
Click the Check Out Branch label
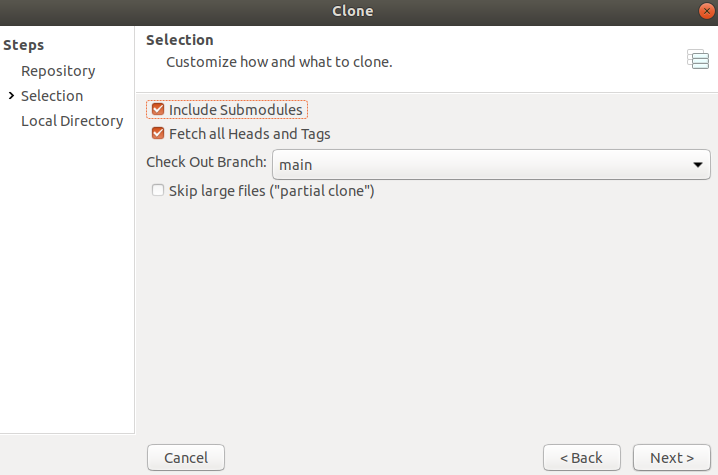(x=207, y=162)
